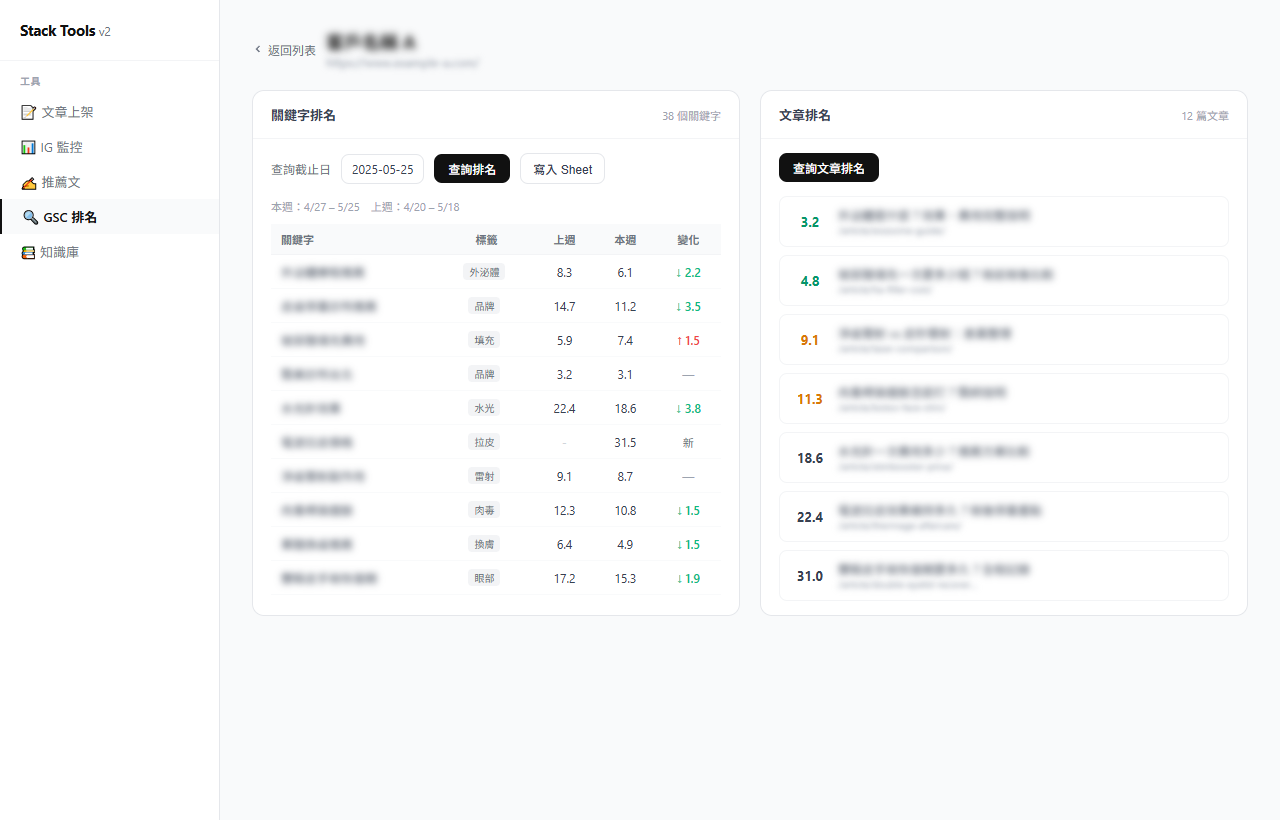Click the 文章排名 panel title
Viewport: 1280px width, 820px height.
coord(805,115)
